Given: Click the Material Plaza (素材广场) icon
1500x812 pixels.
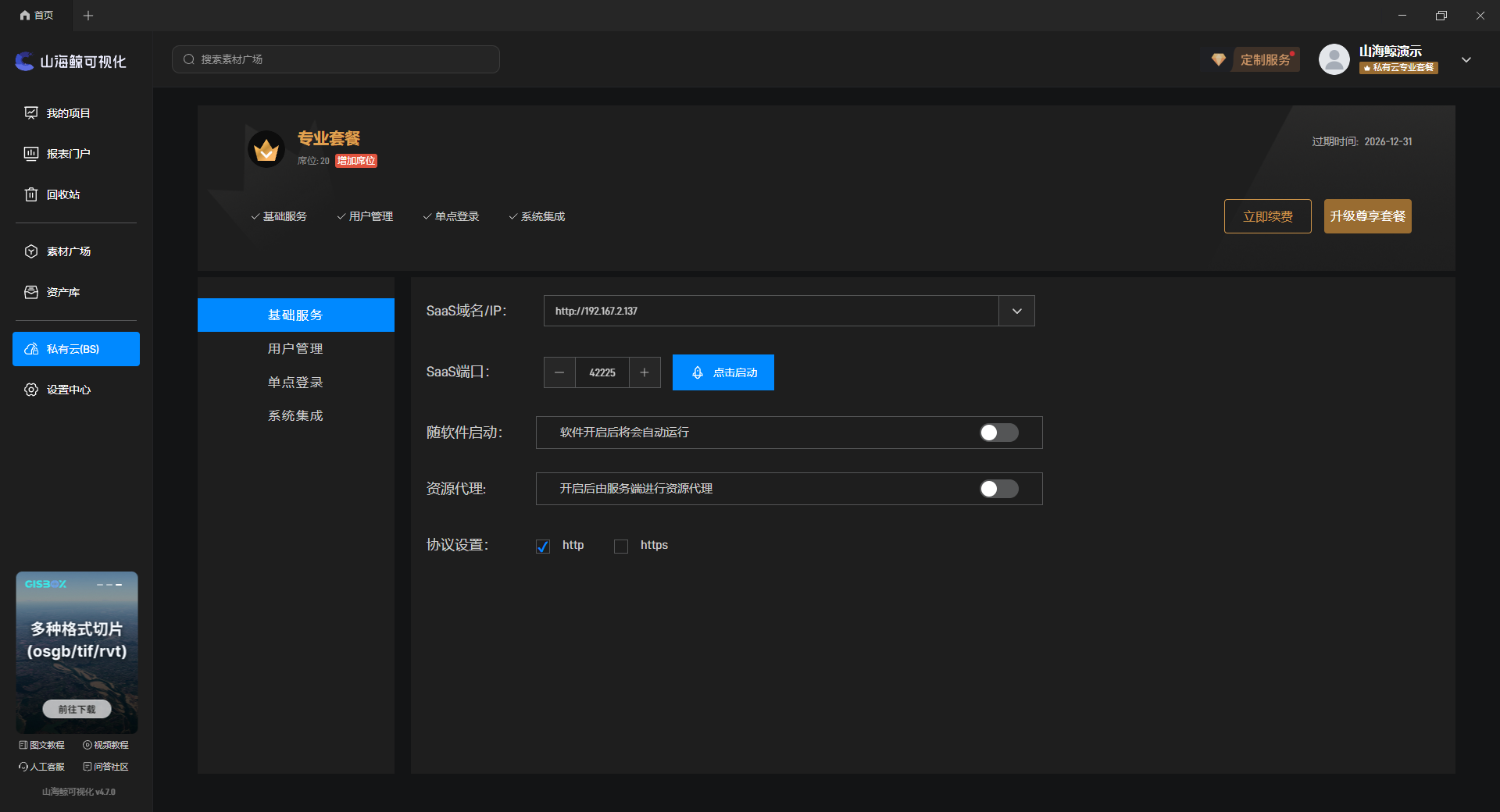Looking at the screenshot, I should [31, 251].
